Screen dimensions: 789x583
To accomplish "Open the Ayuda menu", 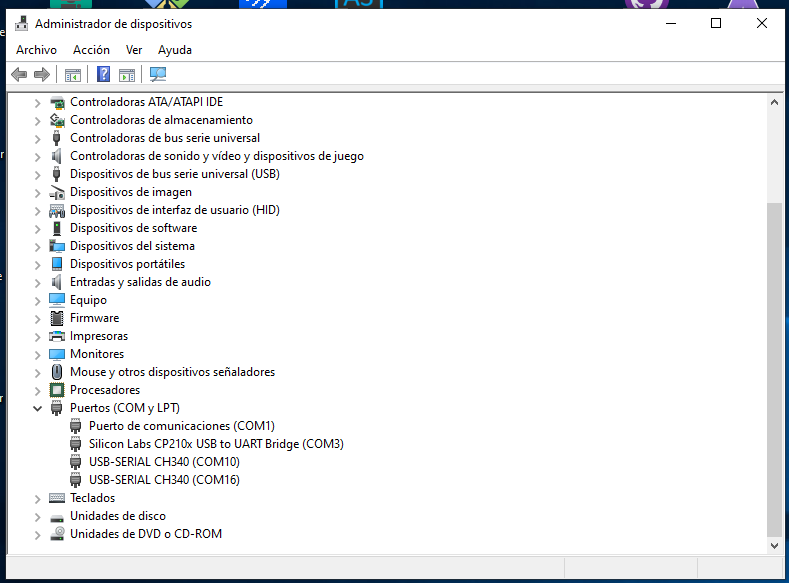I will [174, 50].
